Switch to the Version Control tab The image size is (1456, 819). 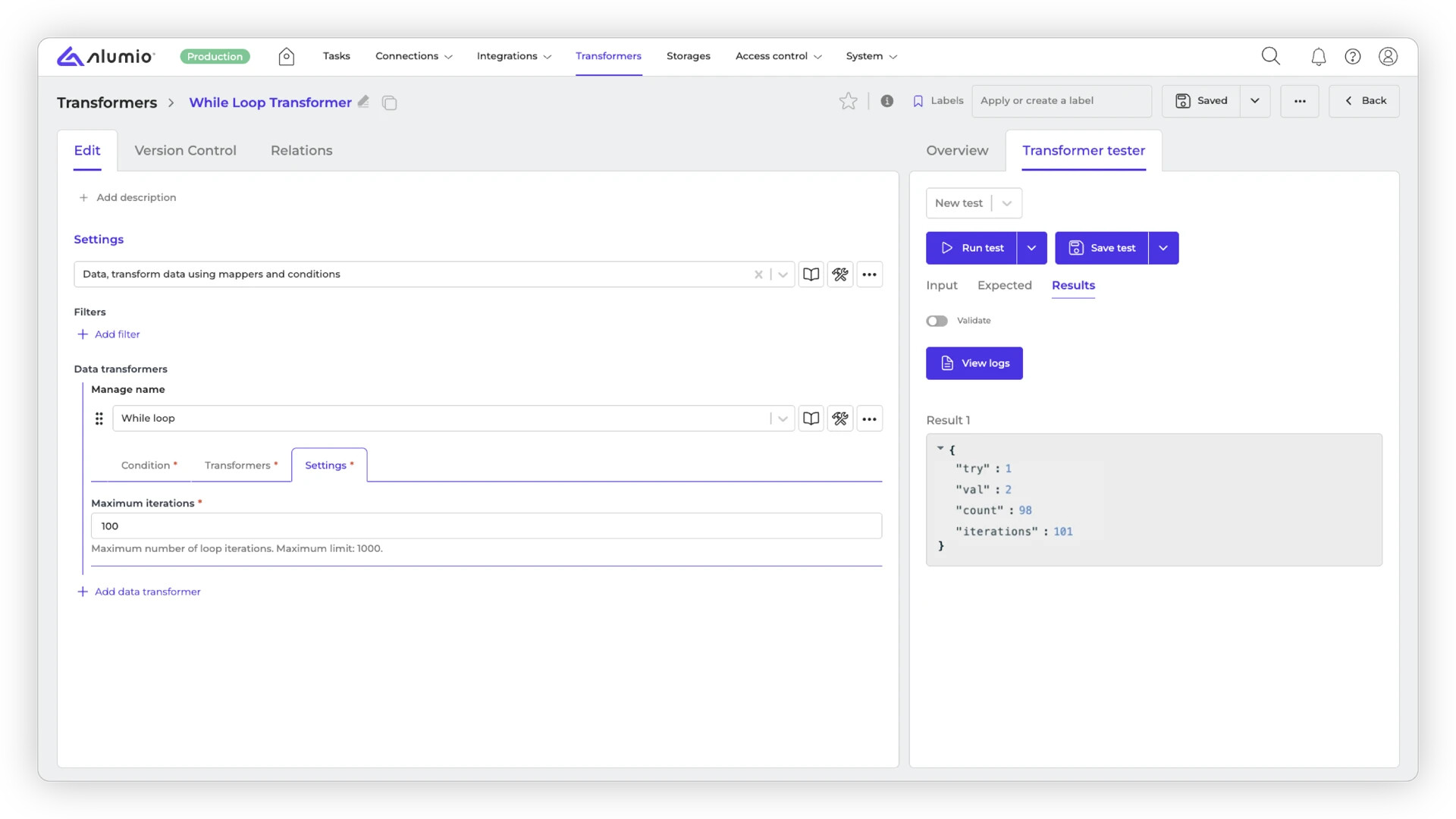point(185,150)
